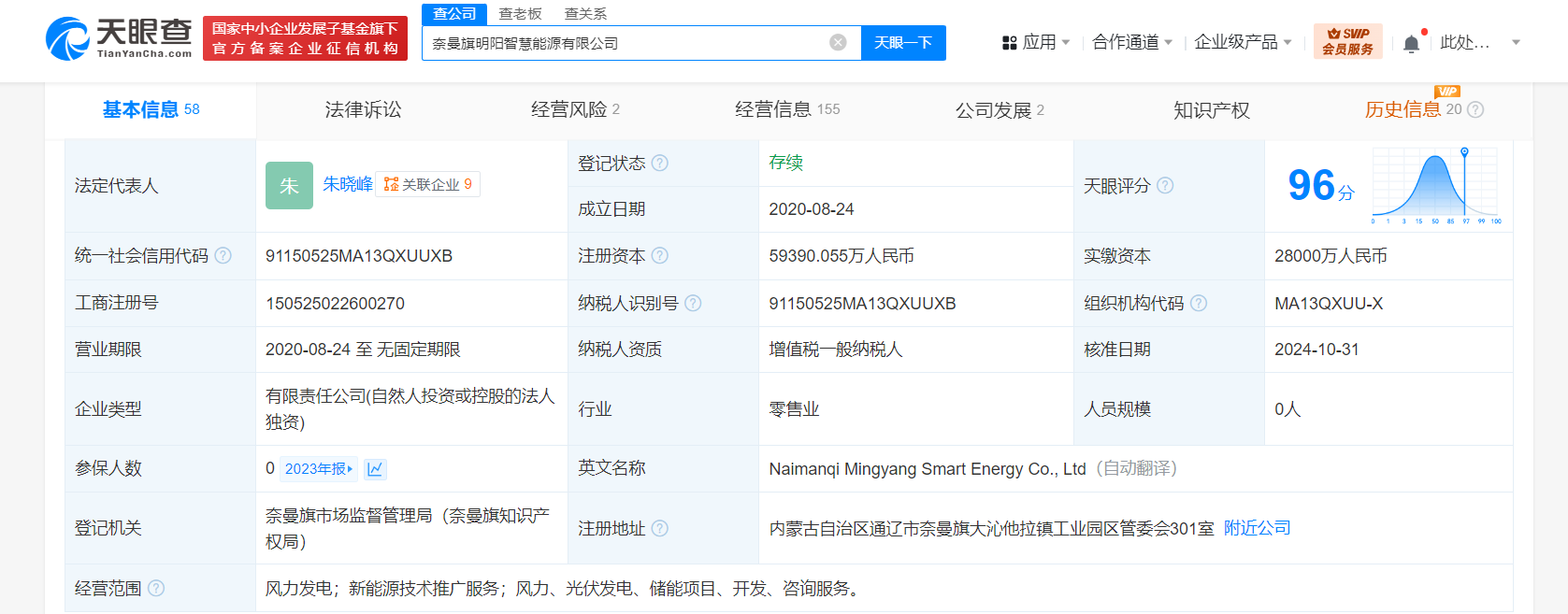
Task: Select the 内蒙古自治区 registered address text
Action: point(991,529)
